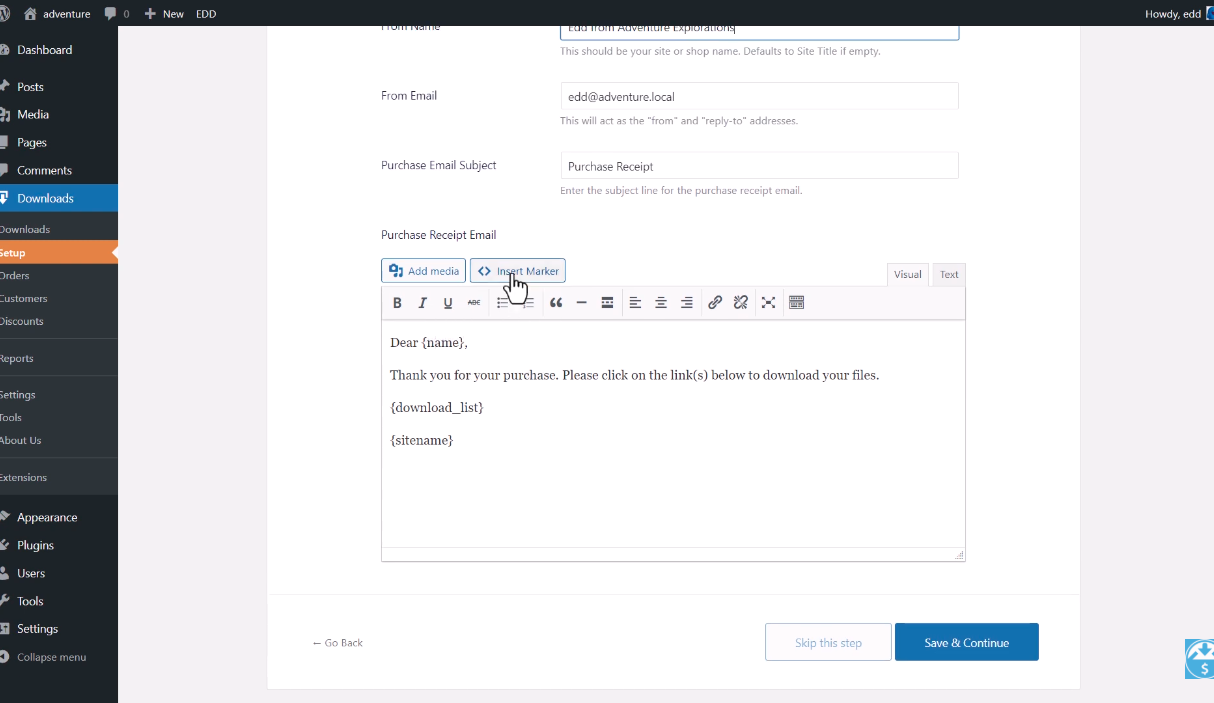Click into the Purchase Email Subject field
Screen dimensions: 1214x703
click(x=759, y=166)
